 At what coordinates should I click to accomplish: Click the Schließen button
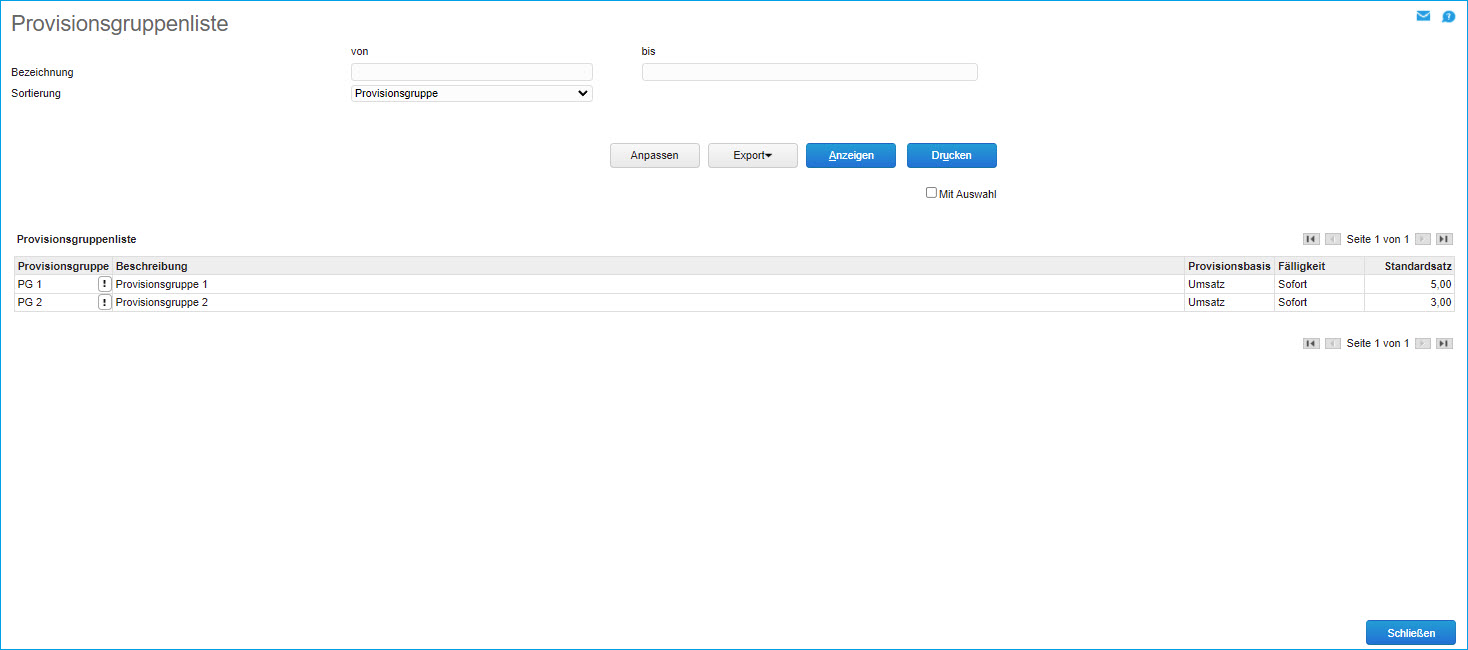[1411, 633]
